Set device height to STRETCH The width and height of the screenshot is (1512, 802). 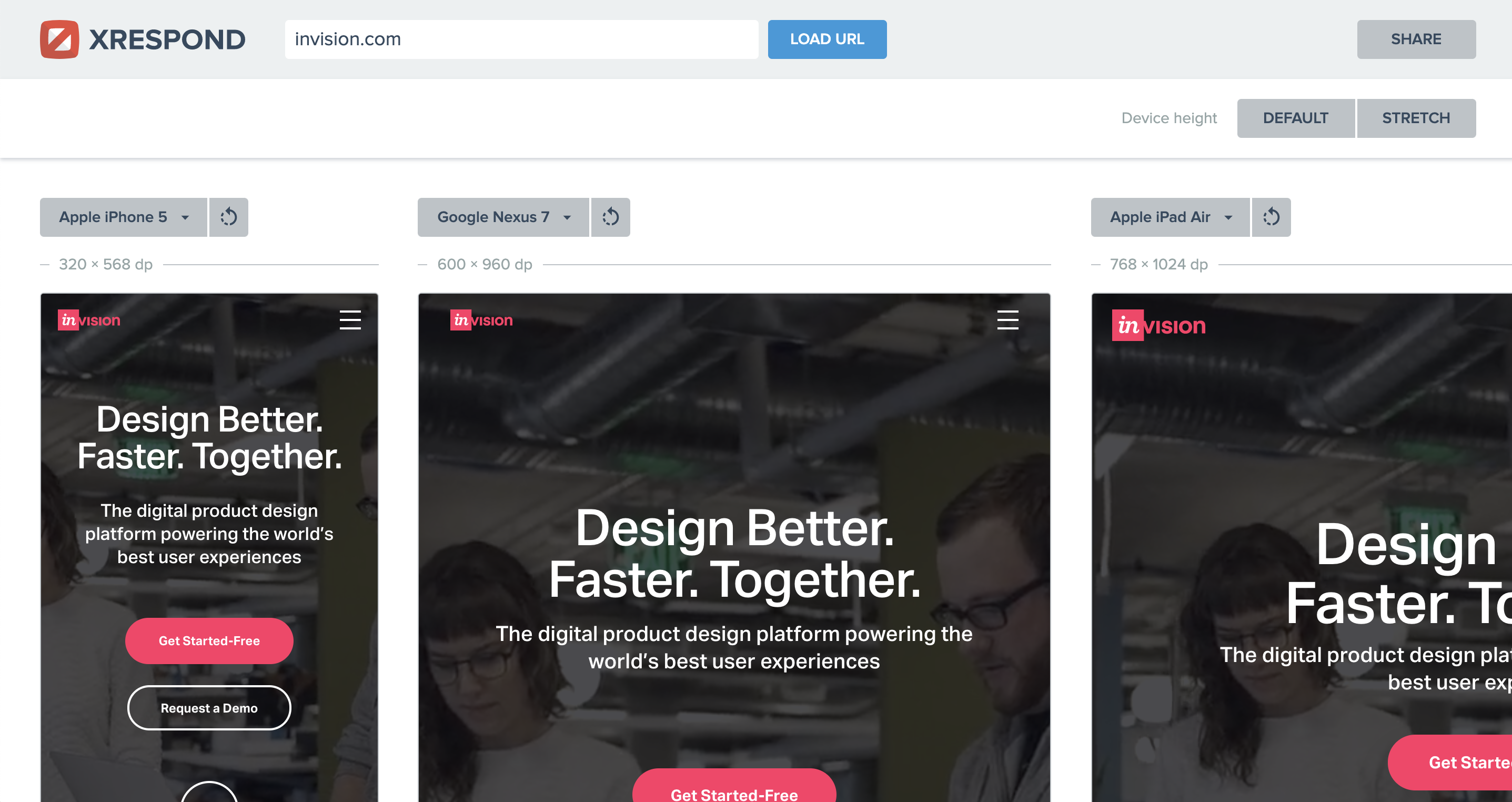tap(1416, 118)
